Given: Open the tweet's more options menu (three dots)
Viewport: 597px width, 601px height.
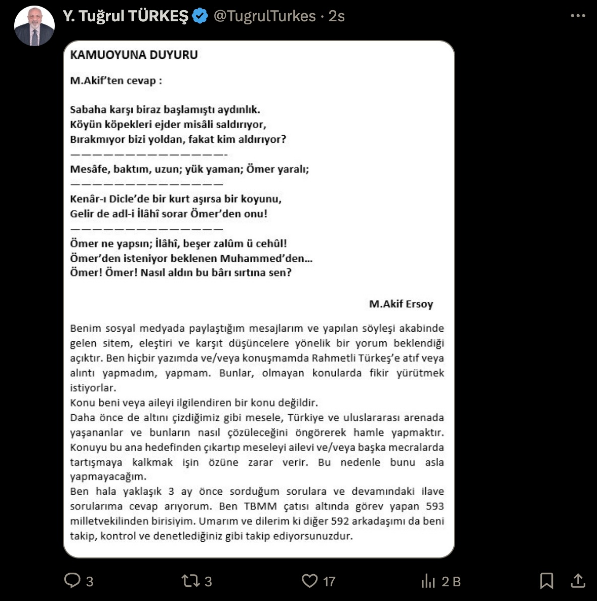Looking at the screenshot, I should (x=577, y=16).
